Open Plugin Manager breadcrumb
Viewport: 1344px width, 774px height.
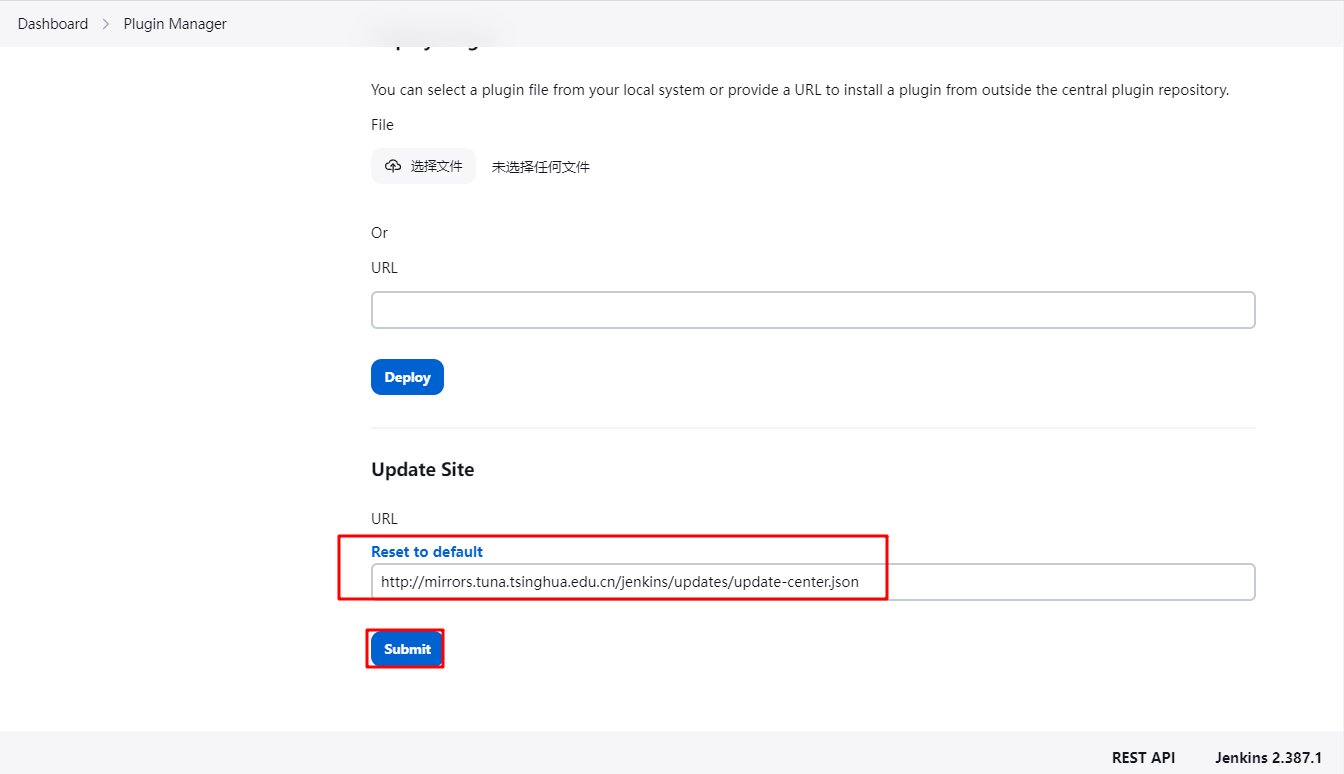coord(175,24)
